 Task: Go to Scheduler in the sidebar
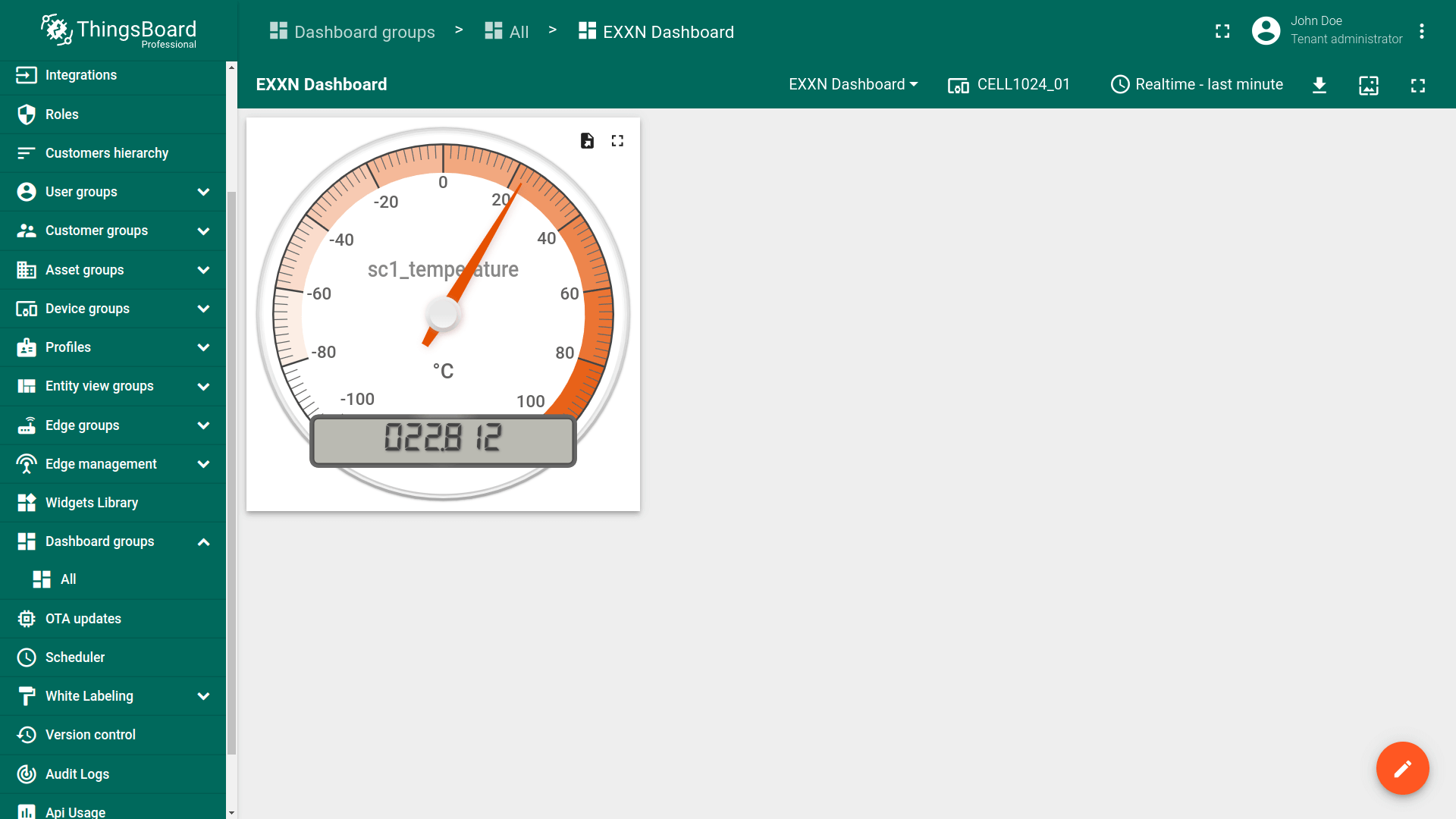click(x=74, y=657)
